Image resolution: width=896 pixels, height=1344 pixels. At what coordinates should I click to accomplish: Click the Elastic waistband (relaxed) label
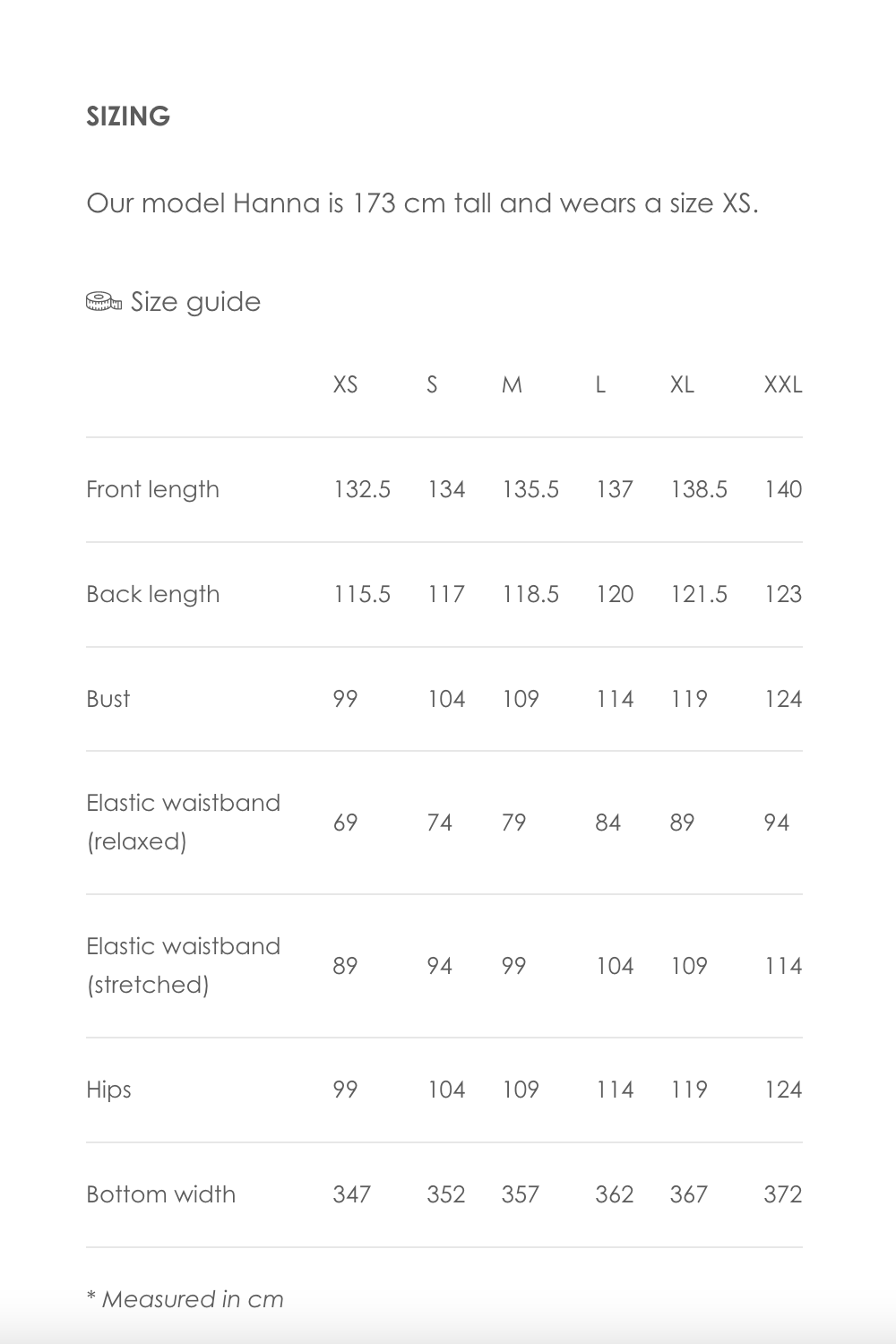click(x=183, y=822)
